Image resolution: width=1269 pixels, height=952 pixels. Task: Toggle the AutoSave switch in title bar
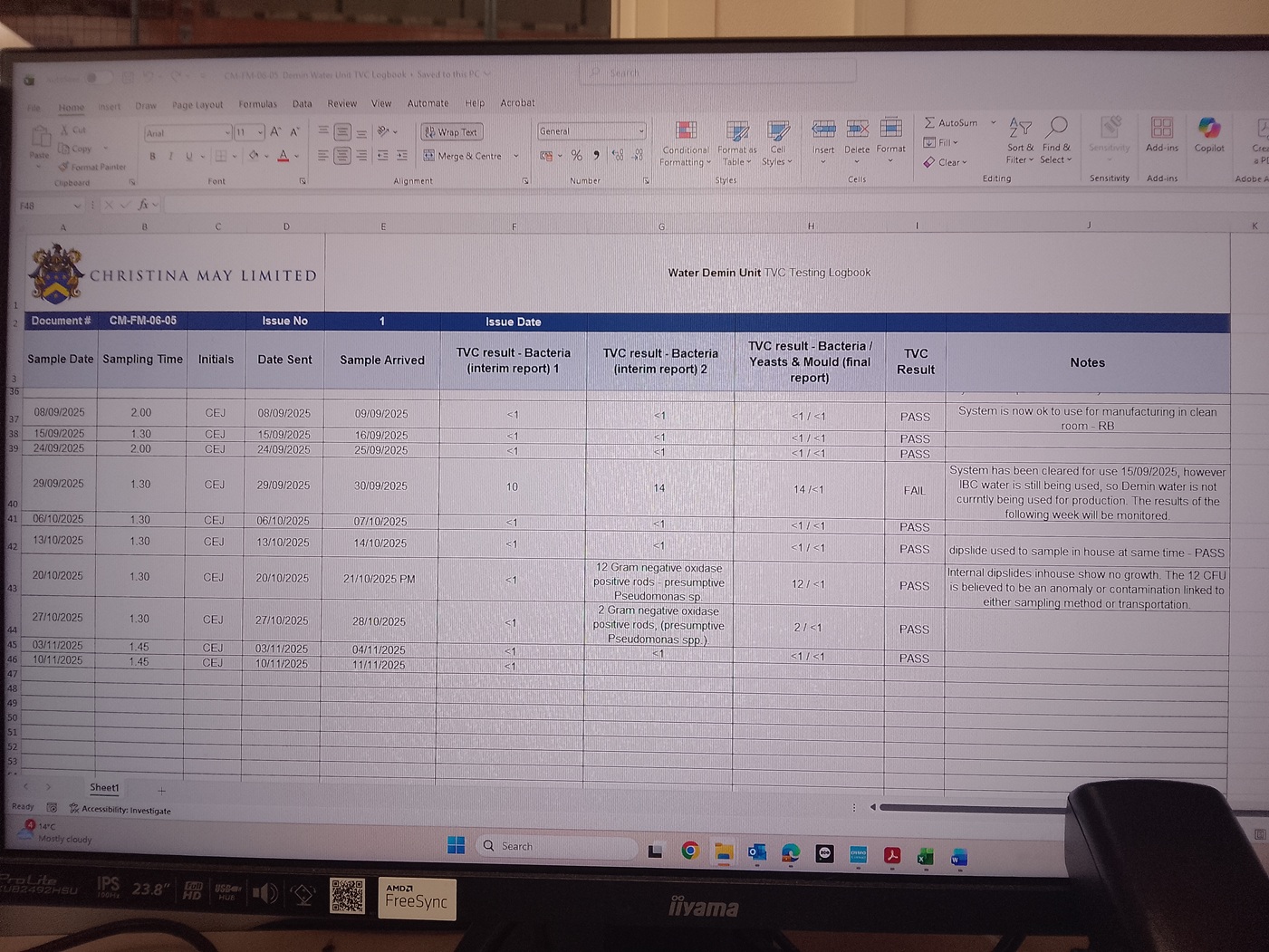click(x=97, y=78)
